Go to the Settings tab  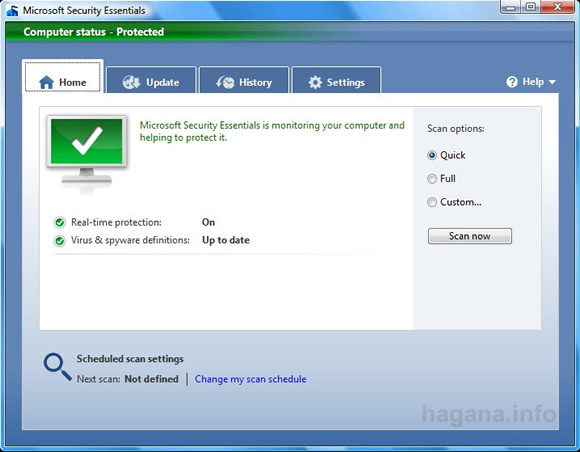pos(336,80)
